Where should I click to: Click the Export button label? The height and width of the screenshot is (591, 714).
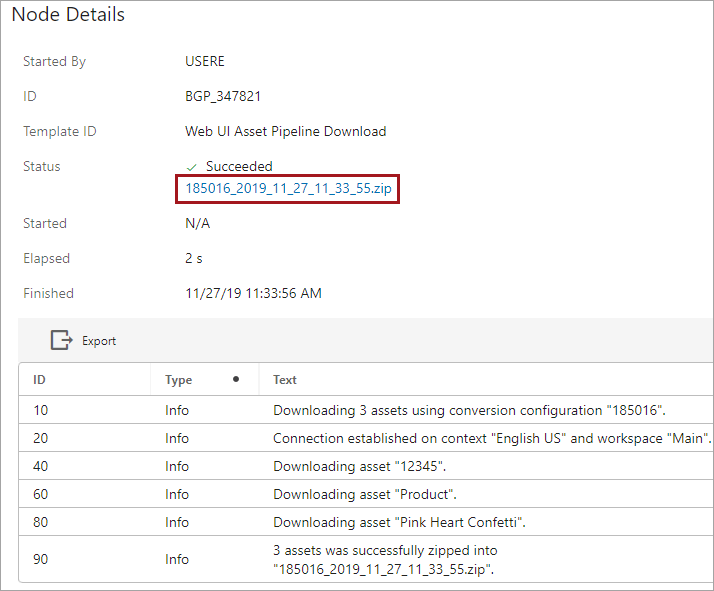pyautogui.click(x=99, y=341)
